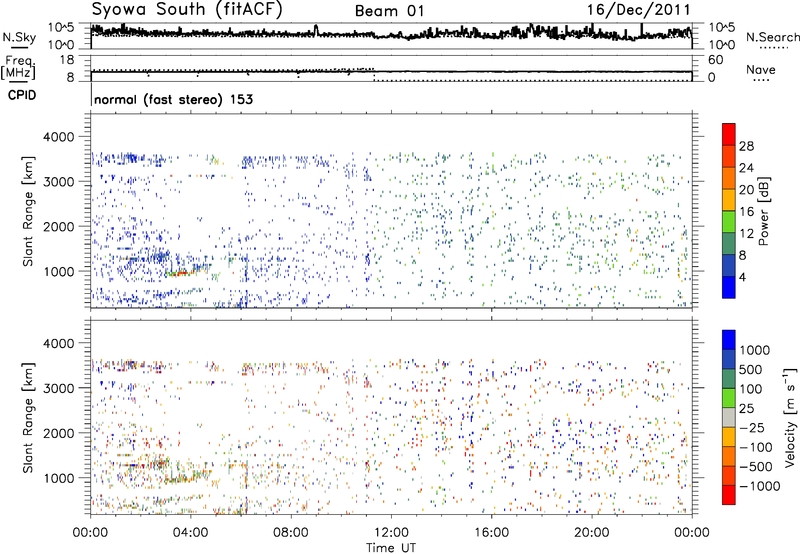Click the teal 8-12 dB power swatch
800x554 pixels.
(x=729, y=244)
